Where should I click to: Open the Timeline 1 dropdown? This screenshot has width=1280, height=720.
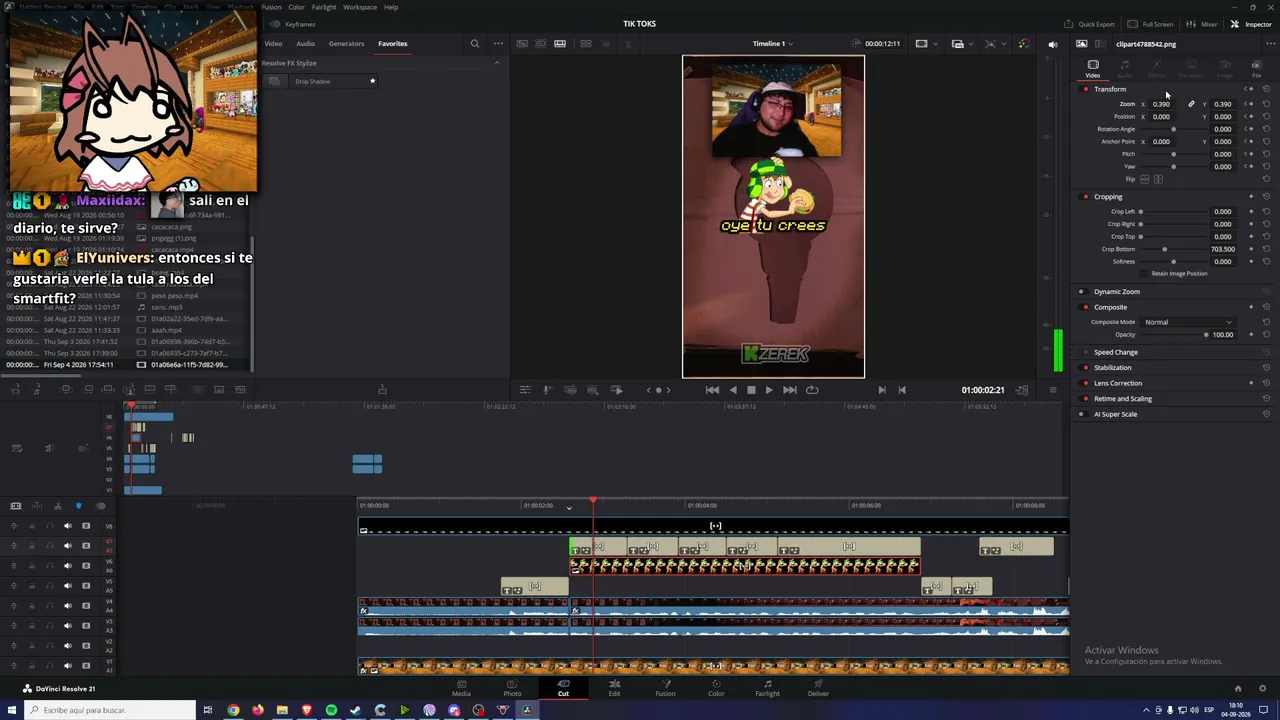pyautogui.click(x=772, y=44)
